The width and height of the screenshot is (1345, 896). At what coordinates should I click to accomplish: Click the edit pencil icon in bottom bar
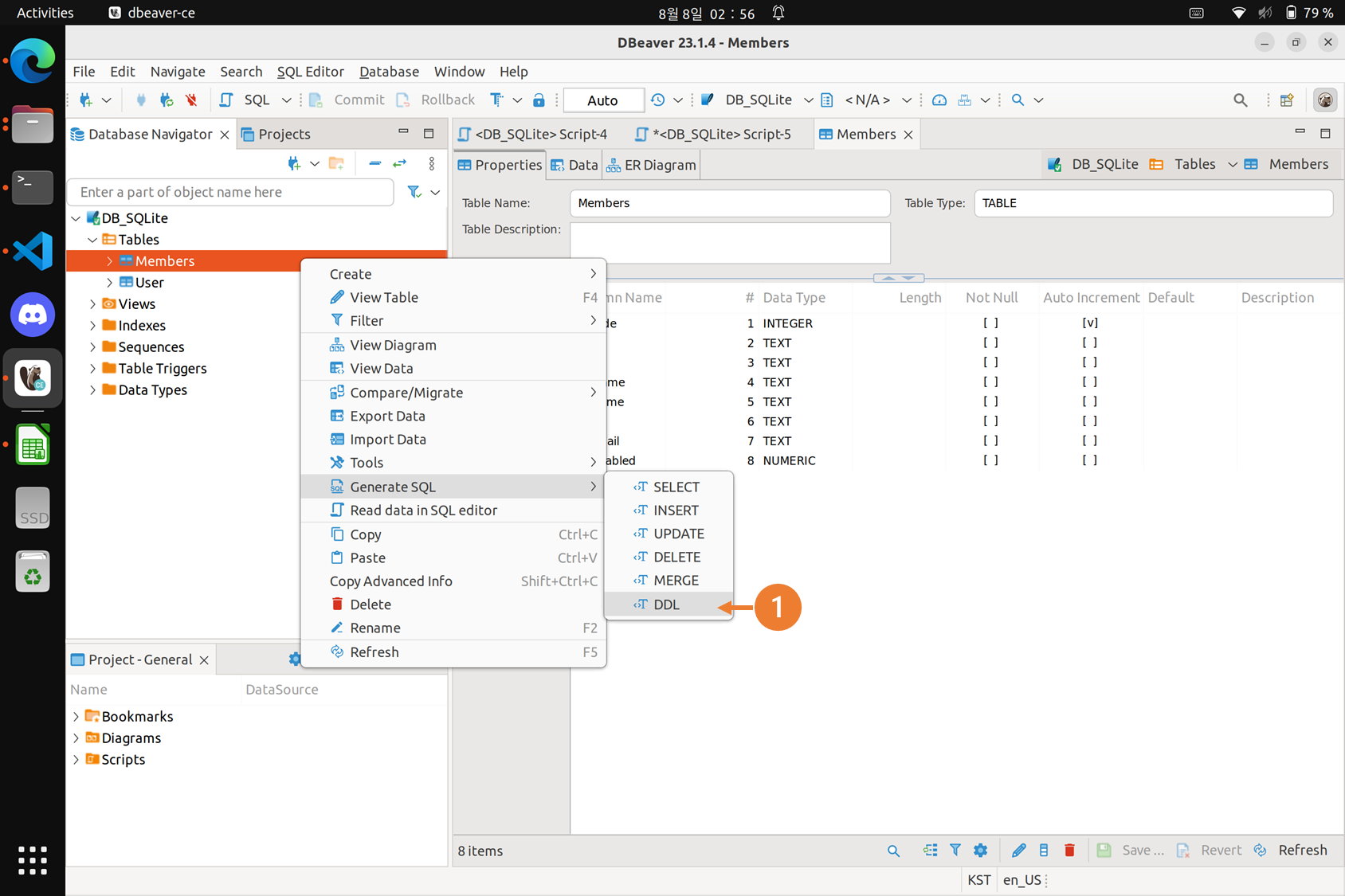(1018, 851)
